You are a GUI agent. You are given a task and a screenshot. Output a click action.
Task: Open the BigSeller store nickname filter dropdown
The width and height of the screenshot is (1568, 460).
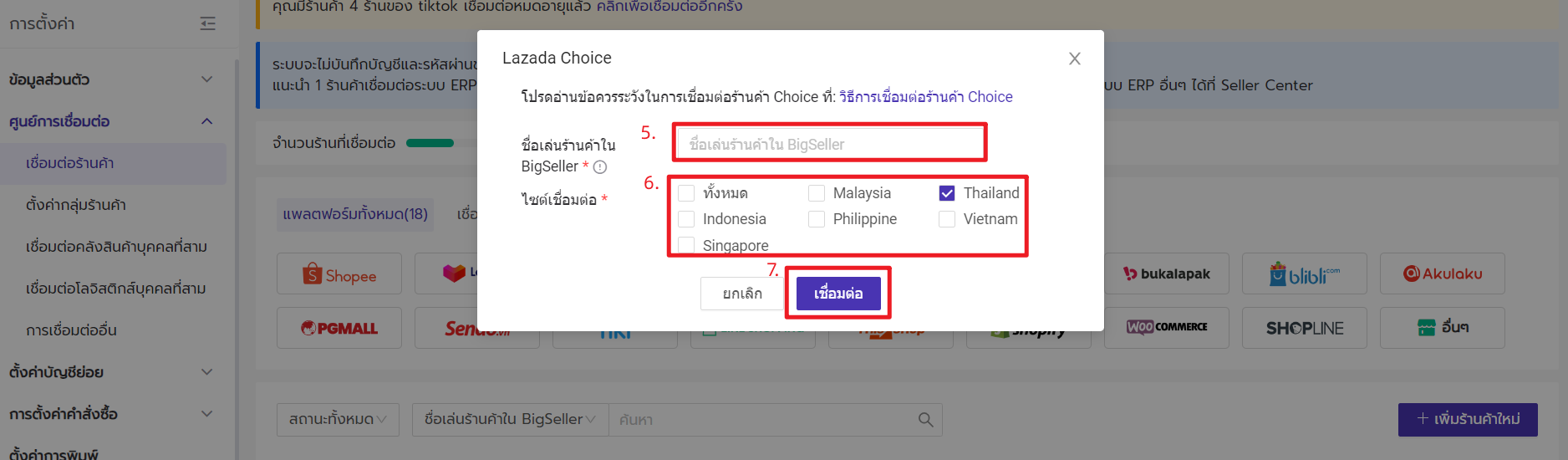(510, 420)
